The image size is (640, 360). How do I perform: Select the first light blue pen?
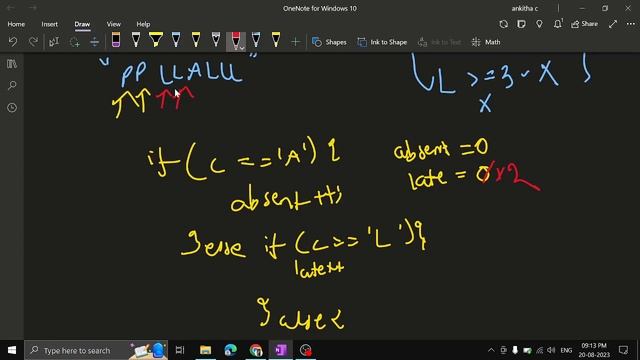(x=176, y=40)
